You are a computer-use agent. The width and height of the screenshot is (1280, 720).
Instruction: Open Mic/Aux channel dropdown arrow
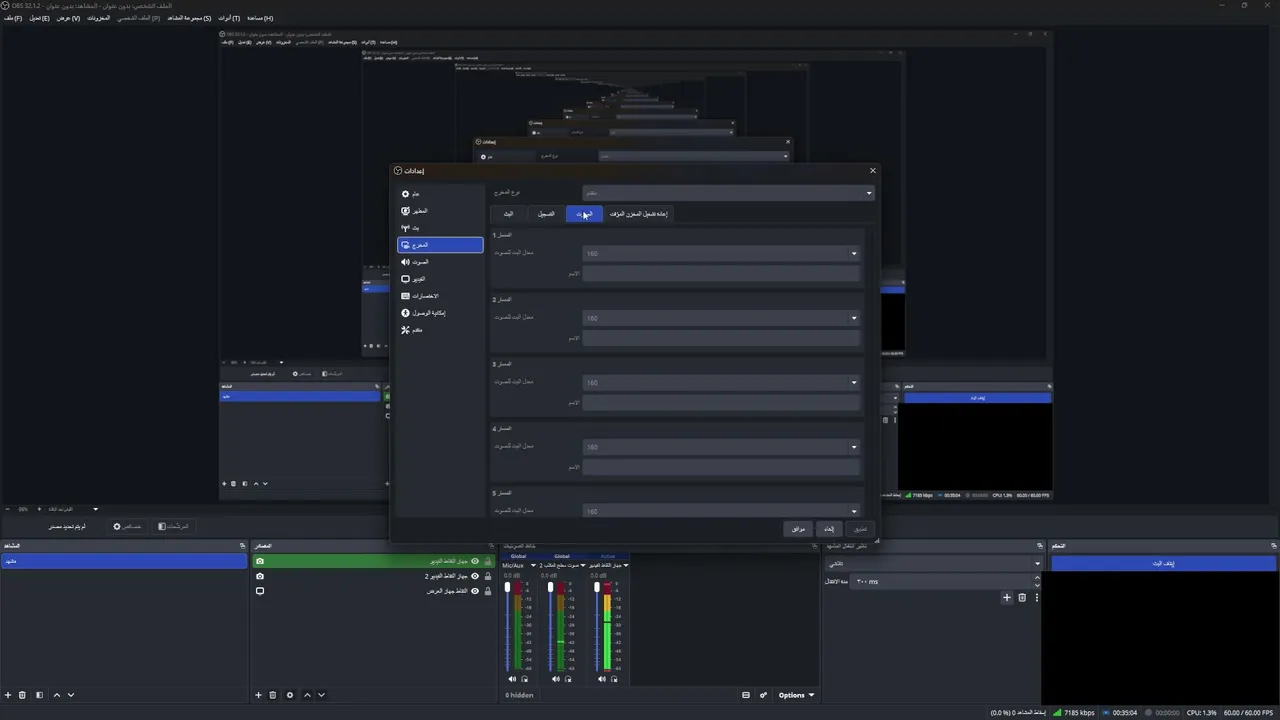[533, 565]
